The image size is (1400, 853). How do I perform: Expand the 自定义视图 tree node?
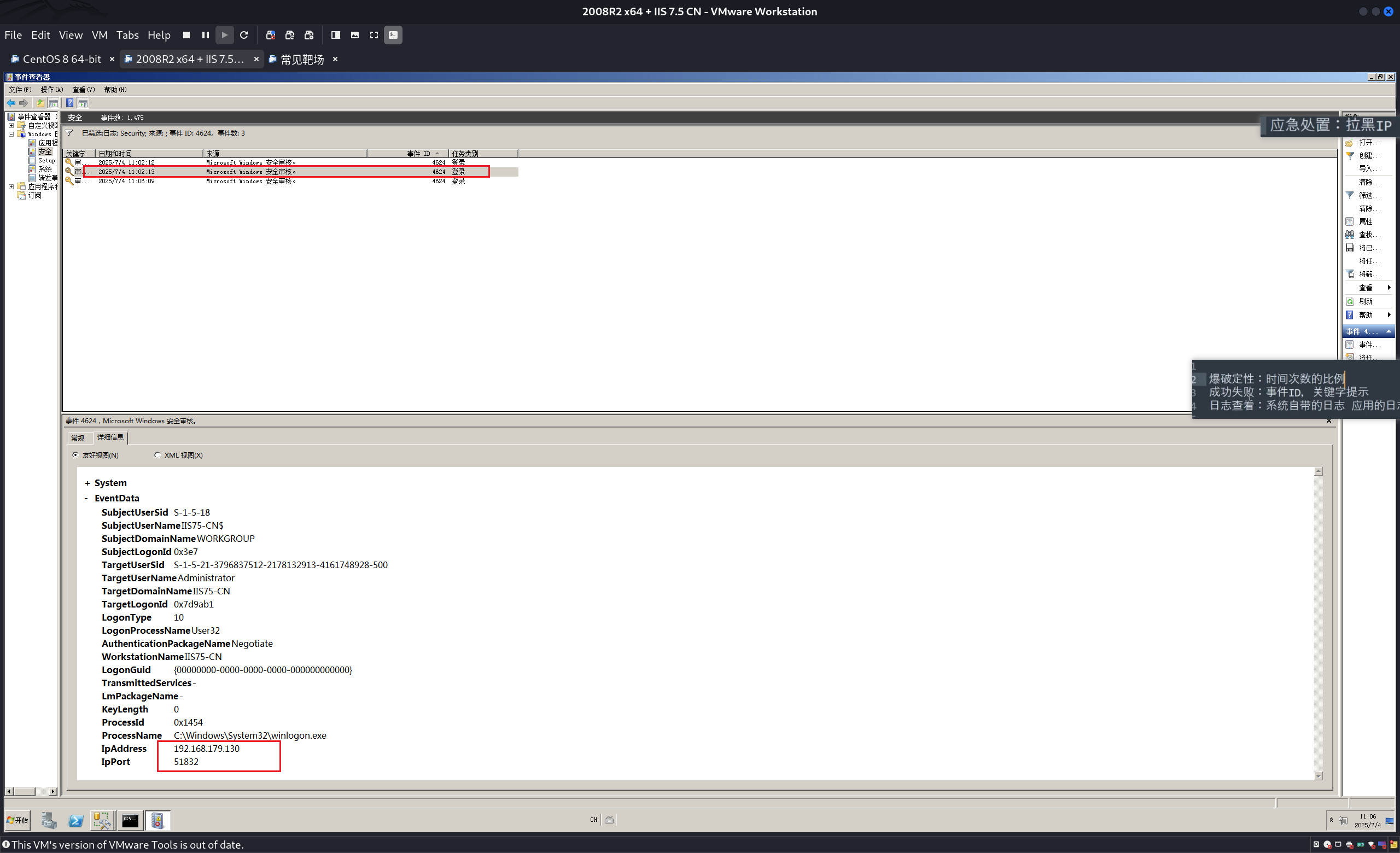tap(11, 126)
